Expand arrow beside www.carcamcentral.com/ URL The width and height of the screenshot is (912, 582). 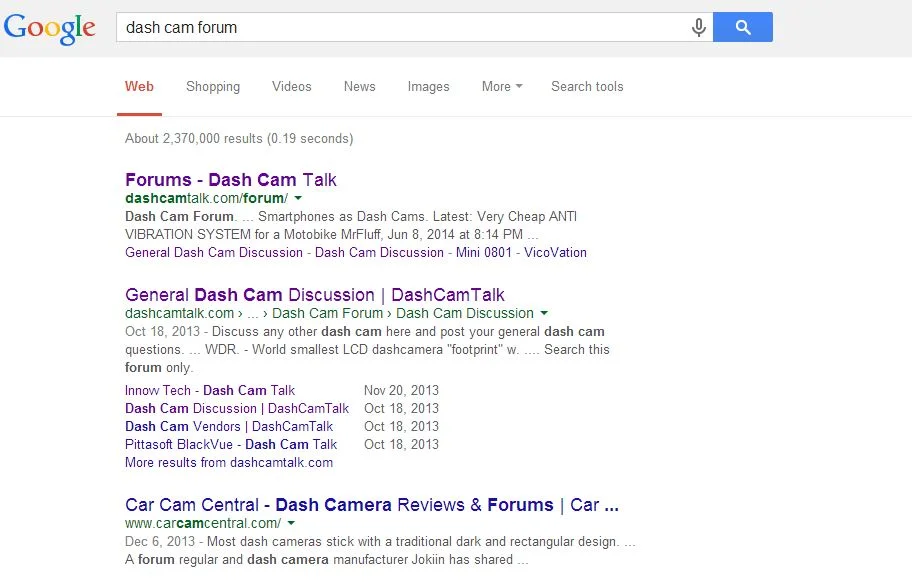pyautogui.click(x=291, y=523)
